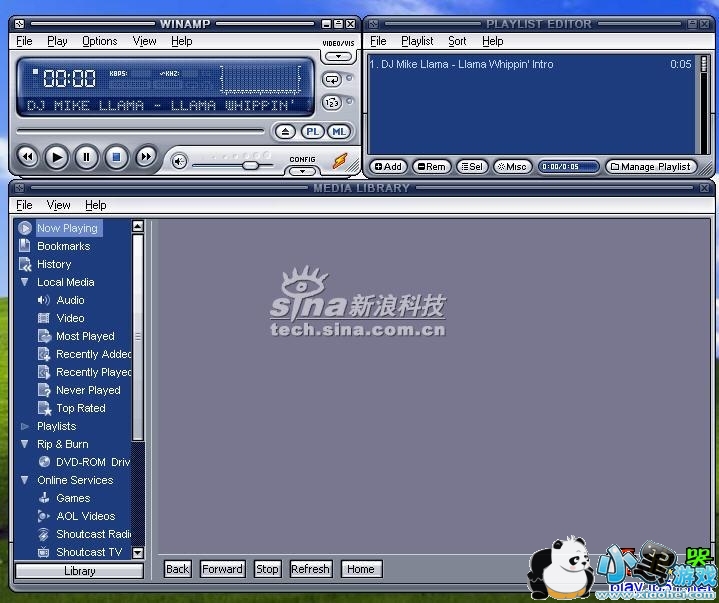Screen dimensions: 719x603
Task: Open Sort menu in Playlist Editor
Action: click(457, 41)
